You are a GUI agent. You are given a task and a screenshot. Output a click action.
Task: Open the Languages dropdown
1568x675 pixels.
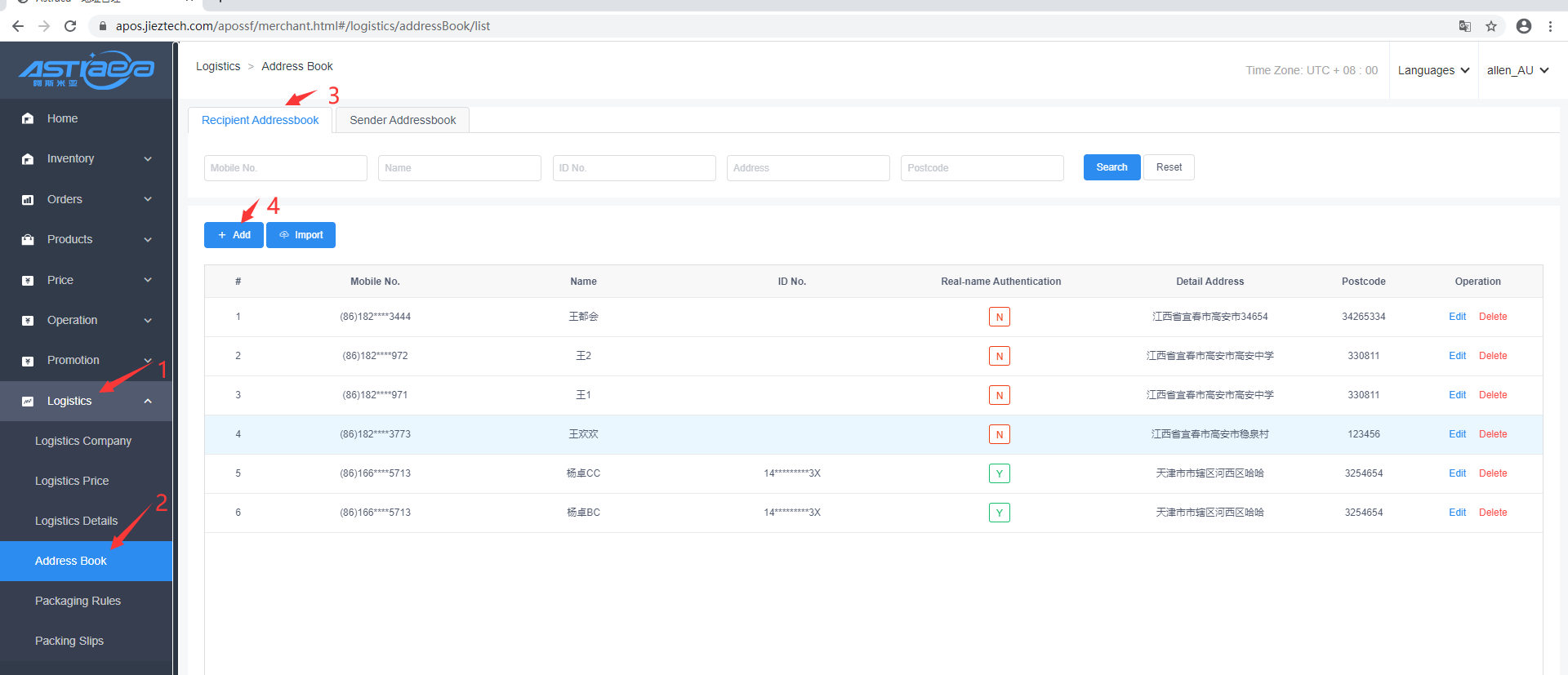pyautogui.click(x=1433, y=70)
